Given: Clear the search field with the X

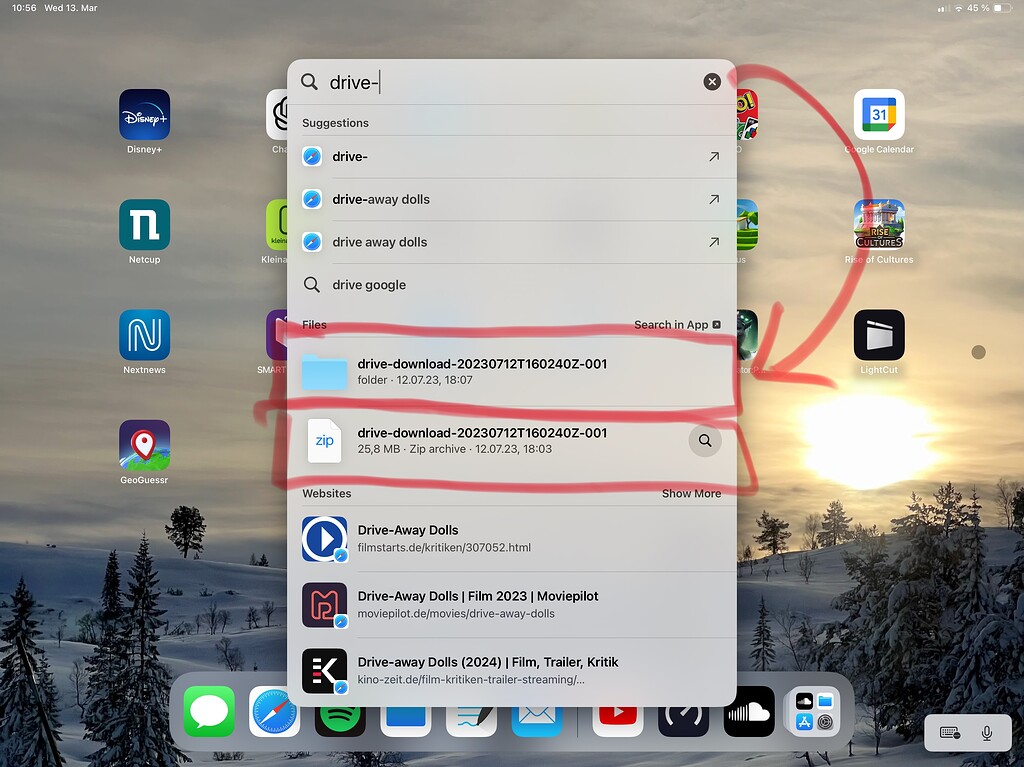Looking at the screenshot, I should (x=712, y=81).
